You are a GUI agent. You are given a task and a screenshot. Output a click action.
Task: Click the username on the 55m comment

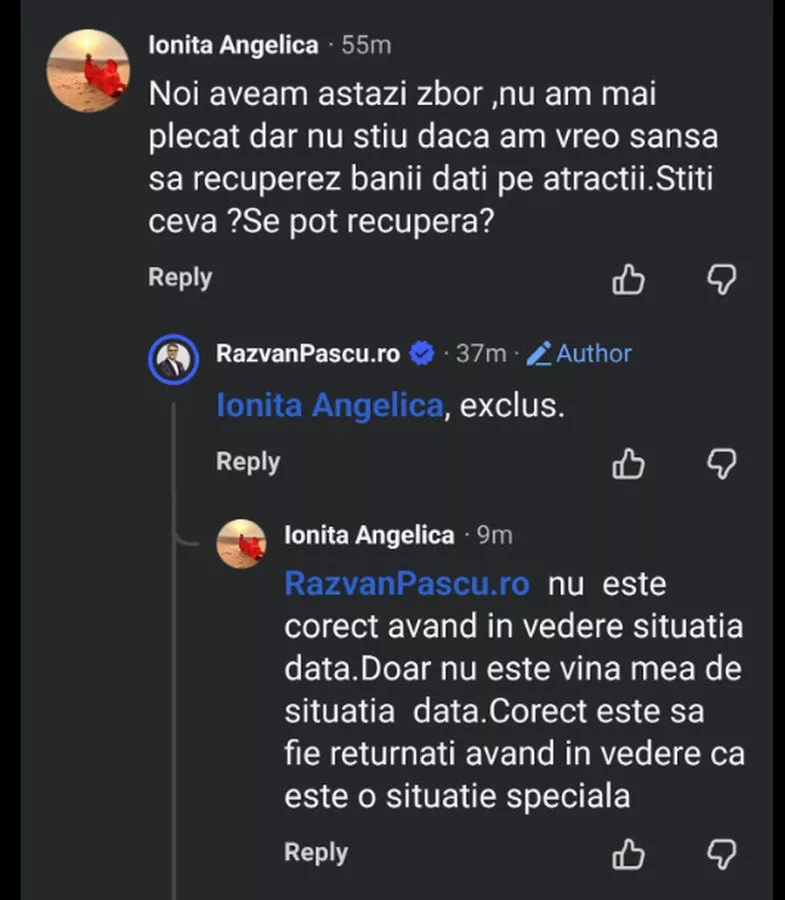coord(233,45)
